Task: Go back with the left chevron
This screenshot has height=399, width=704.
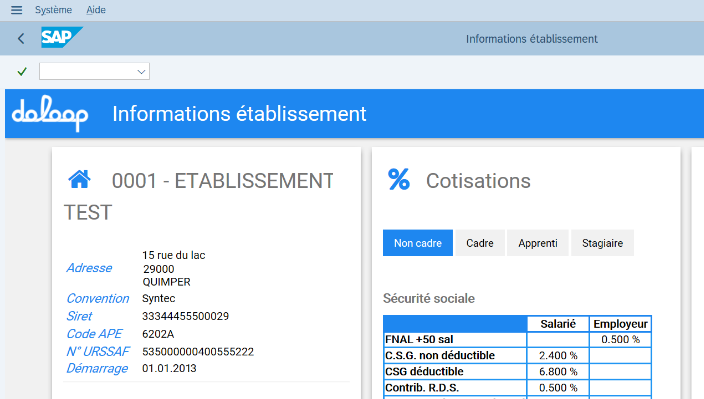Action: point(21,39)
